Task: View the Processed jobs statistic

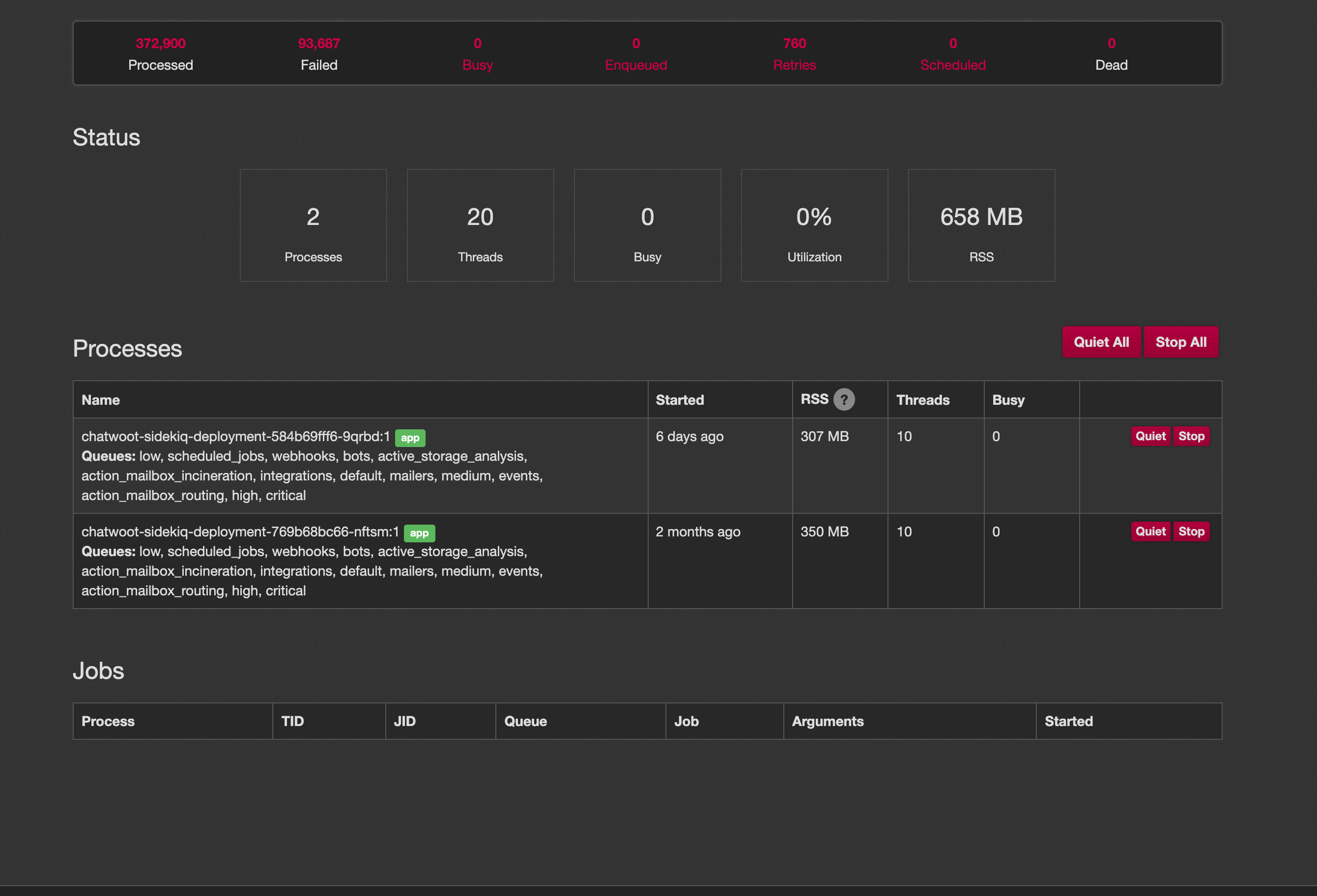Action: point(160,54)
